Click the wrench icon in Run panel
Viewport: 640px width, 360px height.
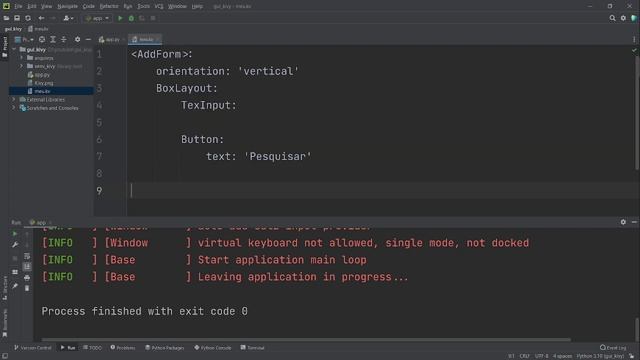tap(15, 244)
